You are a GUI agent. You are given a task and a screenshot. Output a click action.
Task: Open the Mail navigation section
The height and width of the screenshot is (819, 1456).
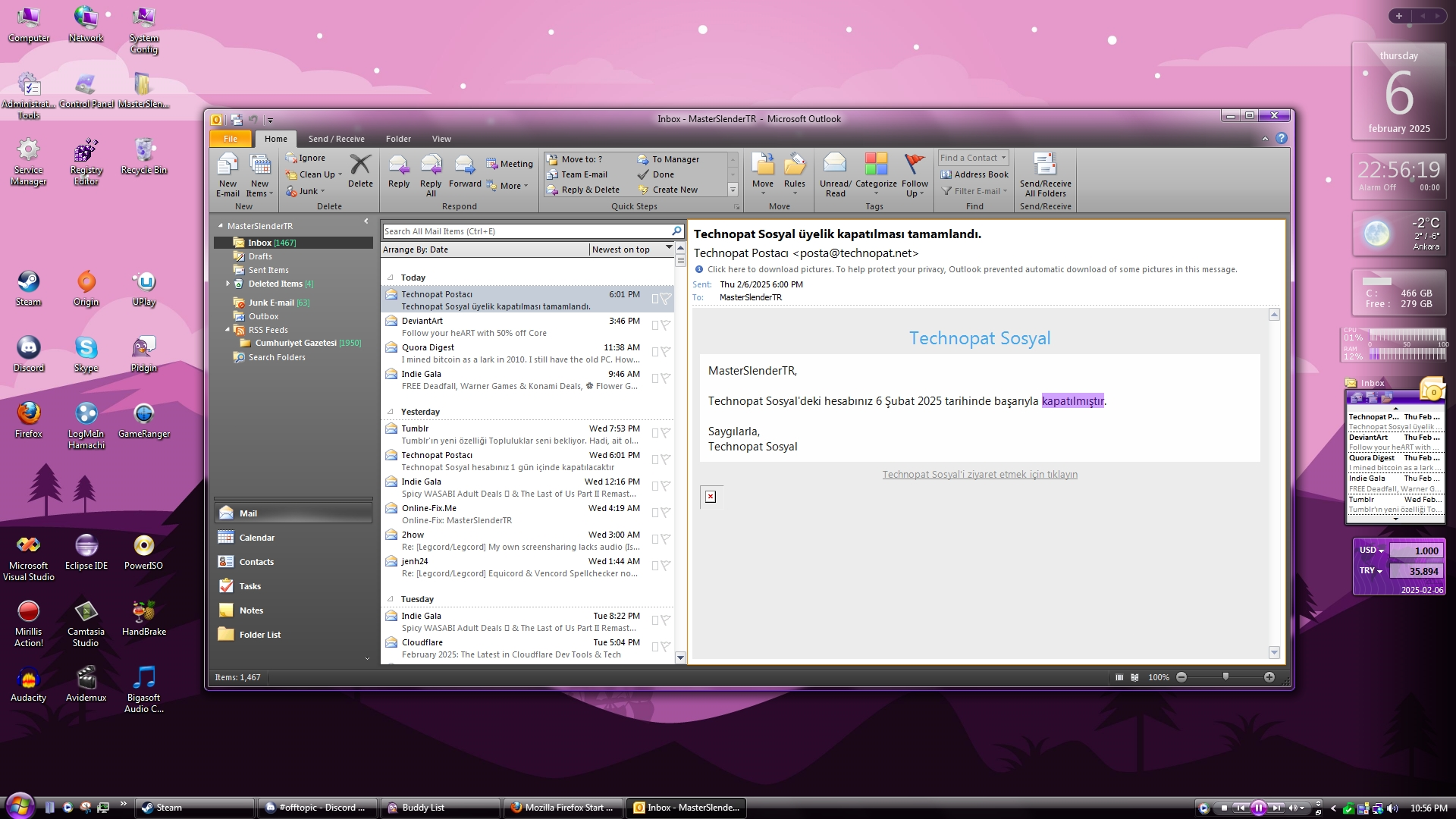(x=293, y=513)
